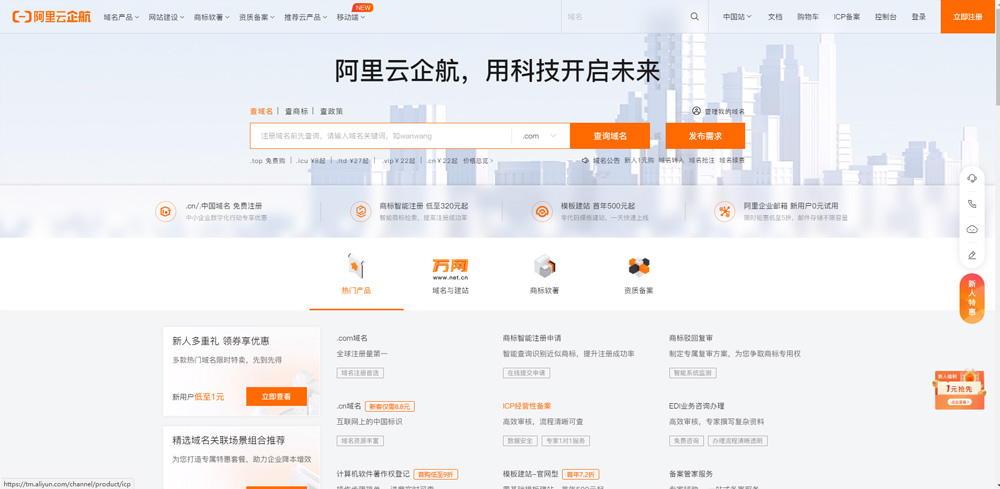Switch to the 查政策 tab

pyautogui.click(x=331, y=111)
